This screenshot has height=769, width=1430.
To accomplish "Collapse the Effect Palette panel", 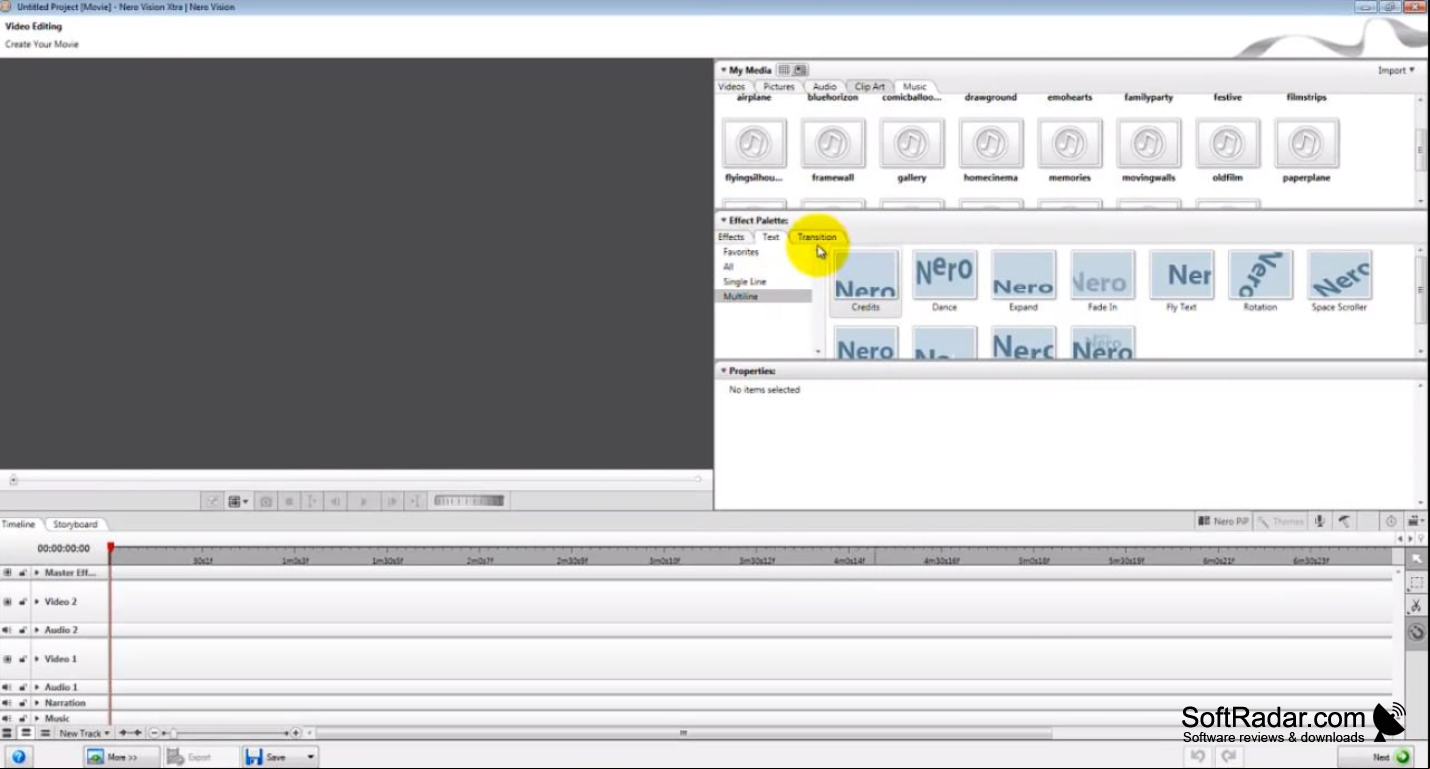I will (723, 220).
